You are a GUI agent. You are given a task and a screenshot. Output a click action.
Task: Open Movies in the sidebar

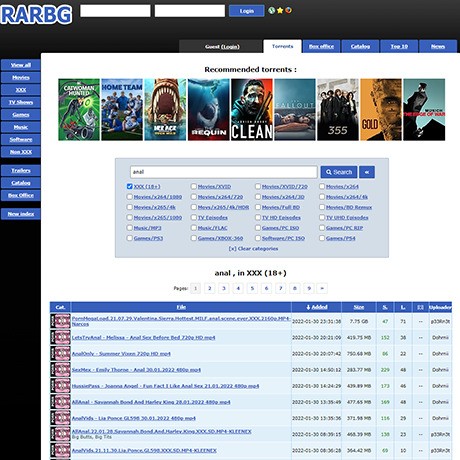(x=21, y=77)
